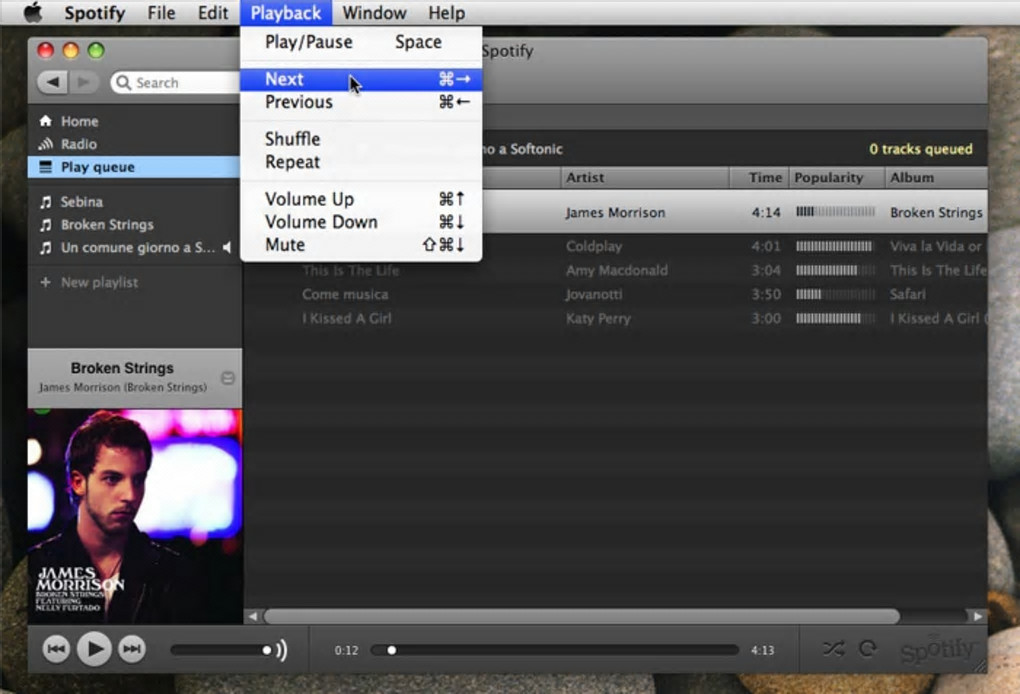Select Play queue in the sidebar

(x=135, y=167)
